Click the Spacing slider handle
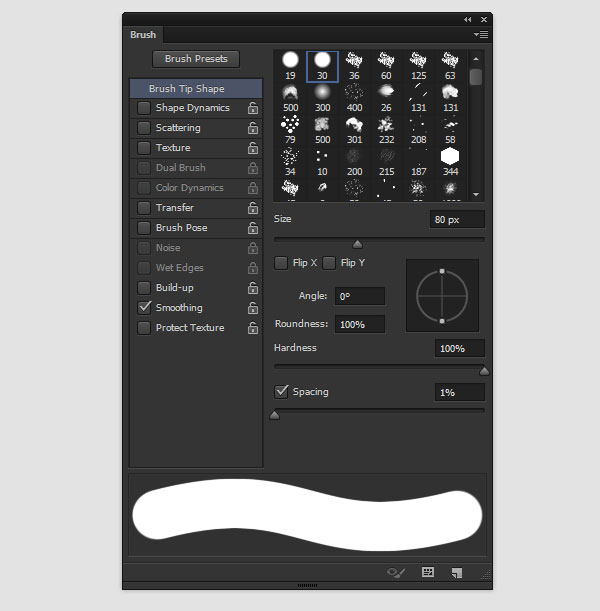The width and height of the screenshot is (600, 611). point(274,415)
